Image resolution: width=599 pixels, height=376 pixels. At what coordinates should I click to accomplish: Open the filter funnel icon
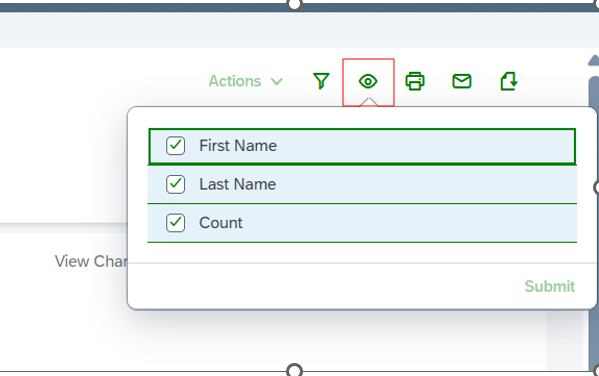321,81
